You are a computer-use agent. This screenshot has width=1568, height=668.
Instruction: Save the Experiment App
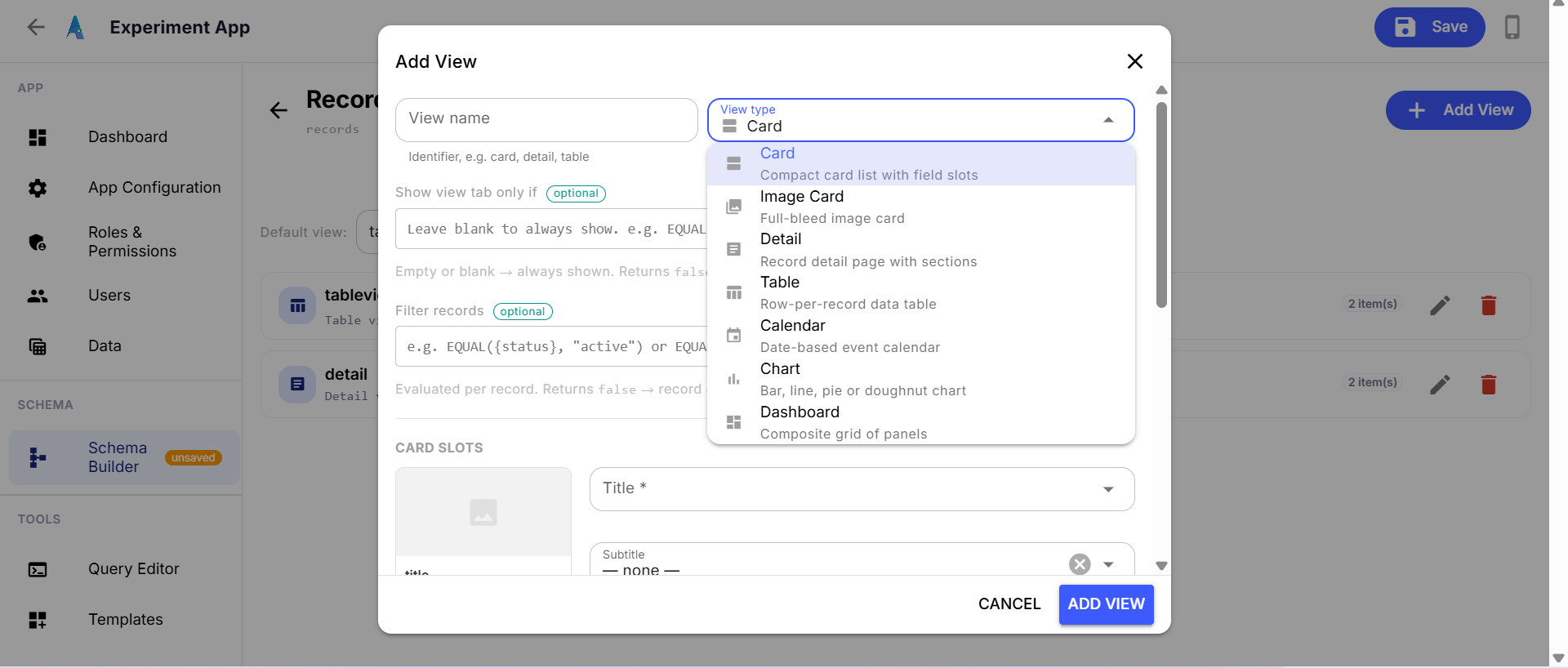coord(1430,27)
